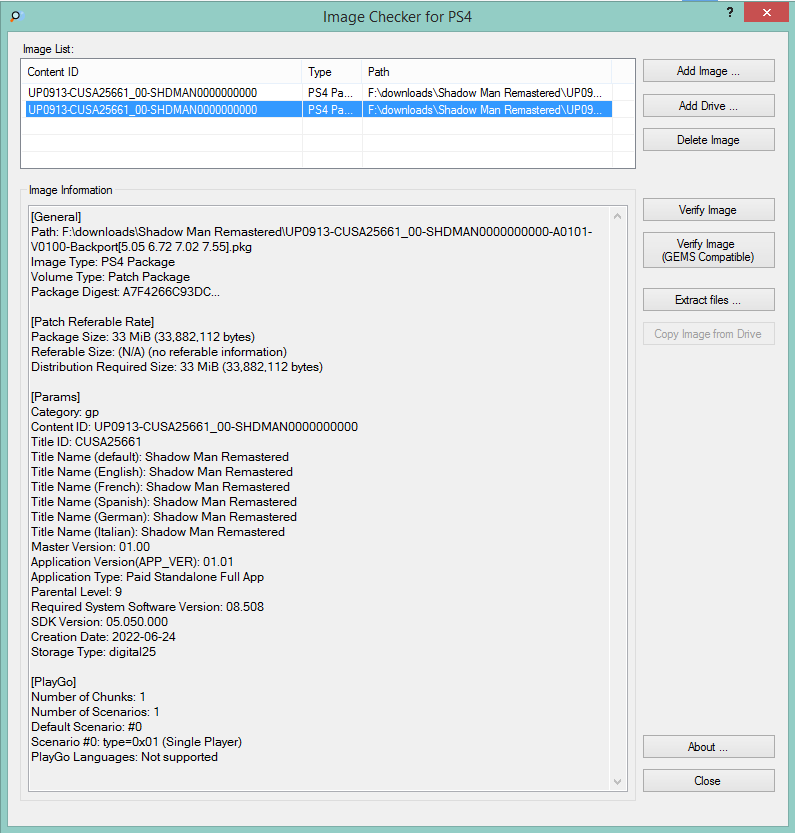Image resolution: width=795 pixels, height=833 pixels.
Task: Click the Master Version: 01.00 line
Action: pyautogui.click(x=90, y=547)
